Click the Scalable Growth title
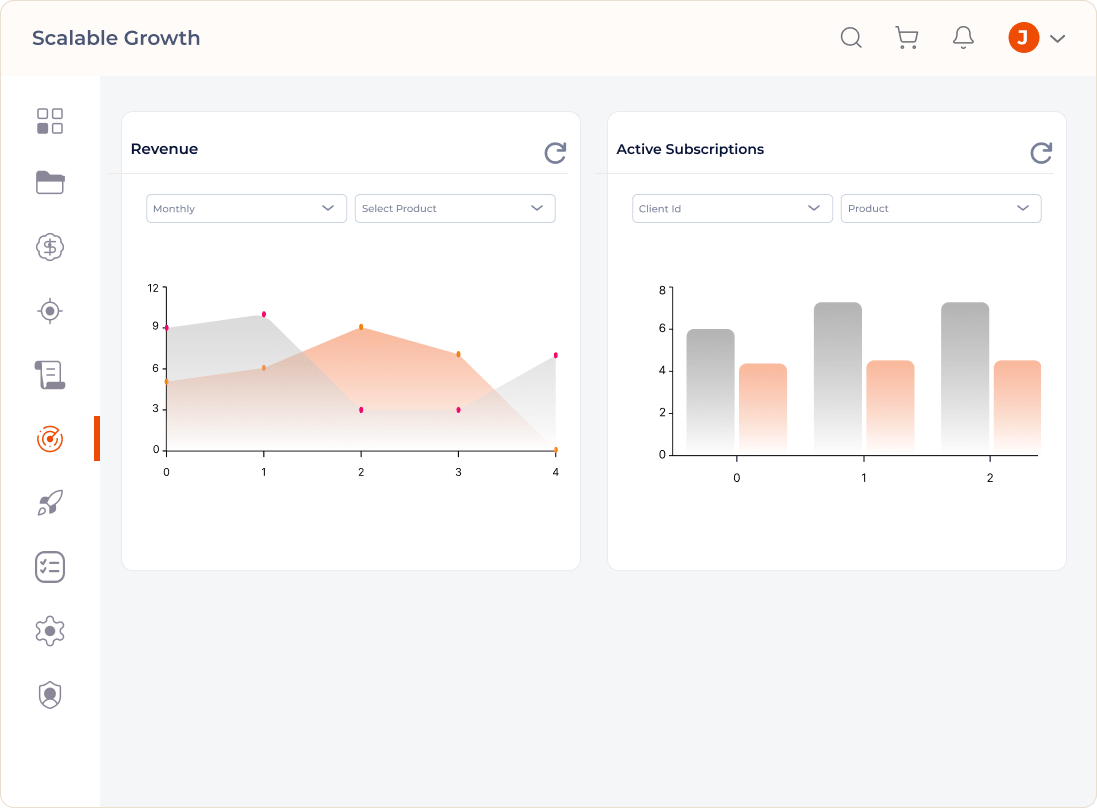1097x808 pixels. pos(116,38)
